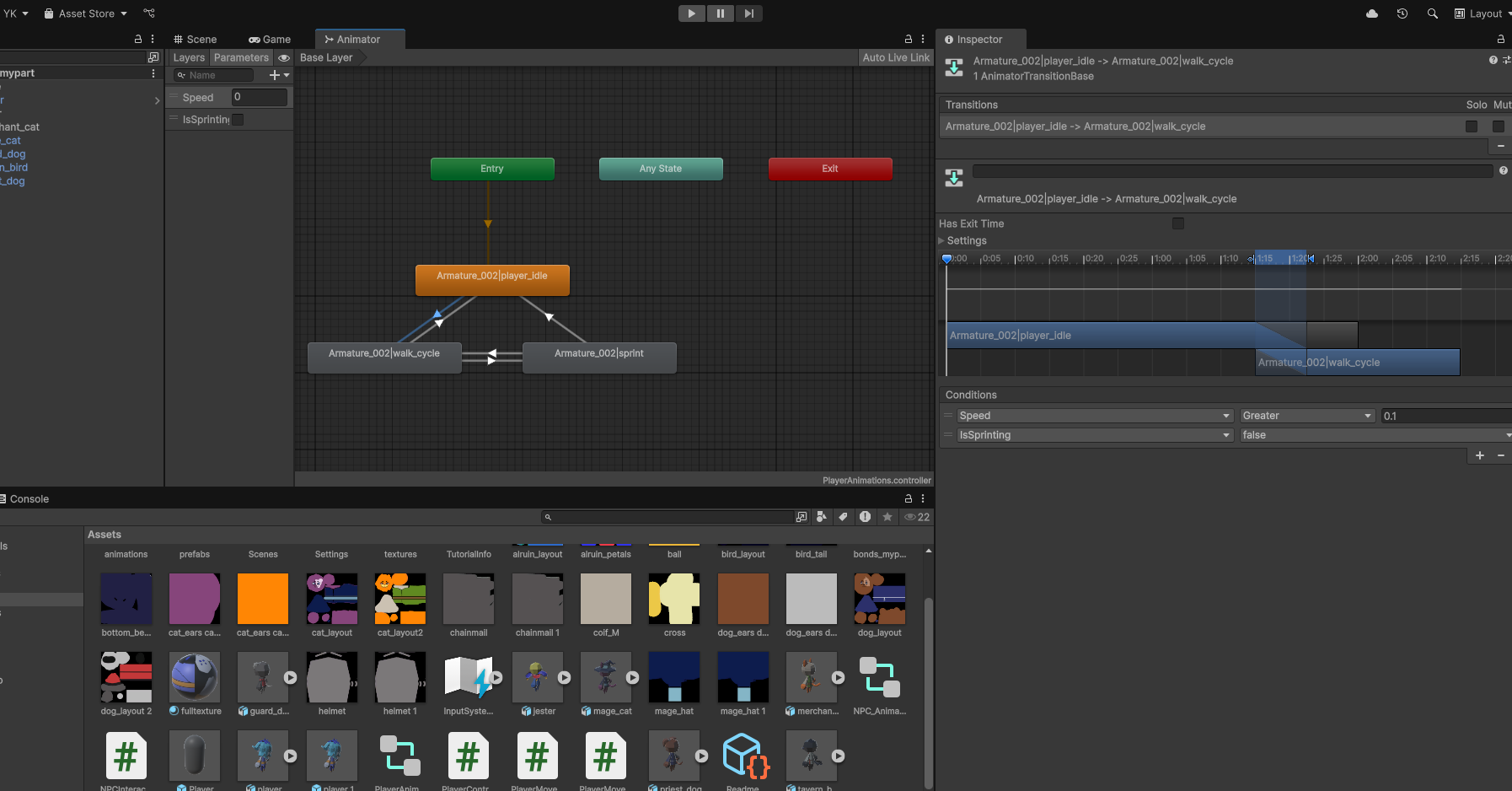1512x791 pixels.
Task: Click the search icon in the top-right toolbar
Action: (x=1432, y=13)
